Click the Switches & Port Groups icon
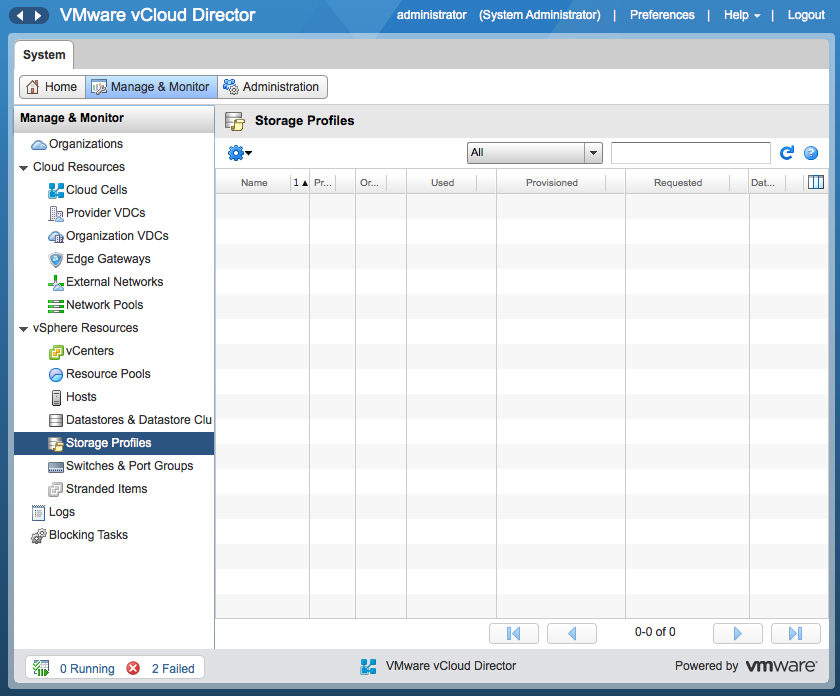This screenshot has height=696, width=840. point(56,467)
